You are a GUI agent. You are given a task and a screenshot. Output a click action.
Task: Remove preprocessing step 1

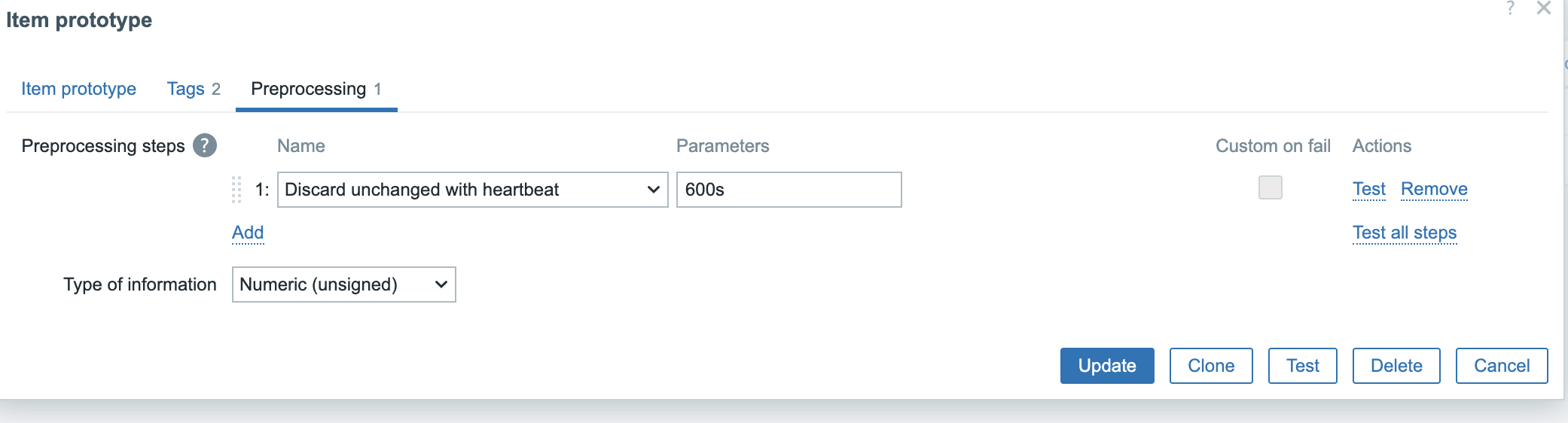(1434, 189)
